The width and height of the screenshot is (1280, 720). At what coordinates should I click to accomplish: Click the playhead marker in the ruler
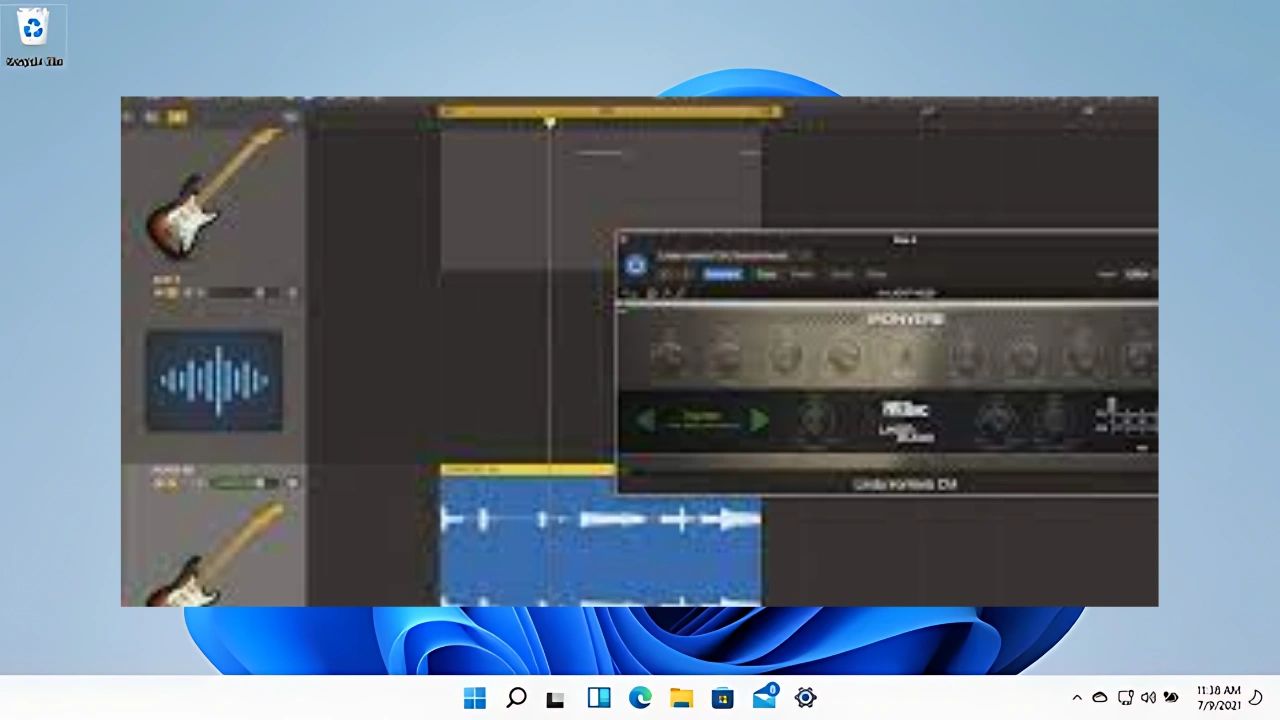coord(550,123)
